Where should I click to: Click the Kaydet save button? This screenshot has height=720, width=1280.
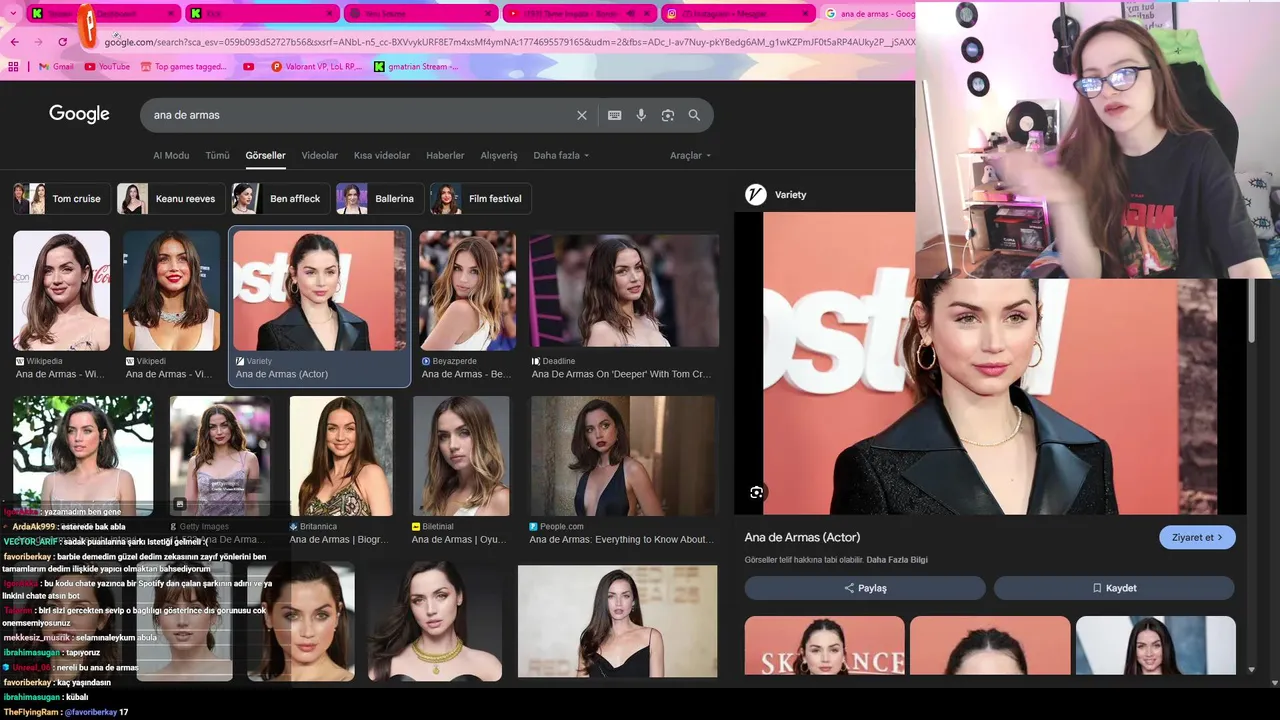click(1114, 588)
